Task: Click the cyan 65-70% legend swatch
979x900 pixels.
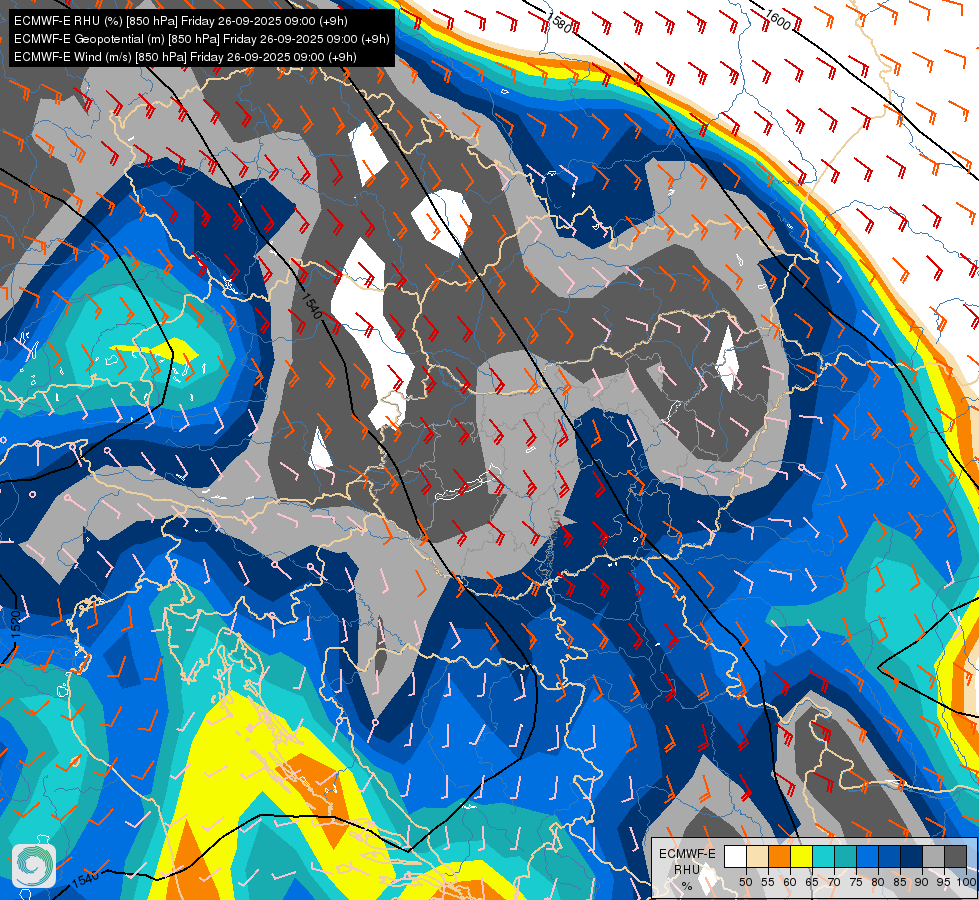Action: pyautogui.click(x=824, y=856)
